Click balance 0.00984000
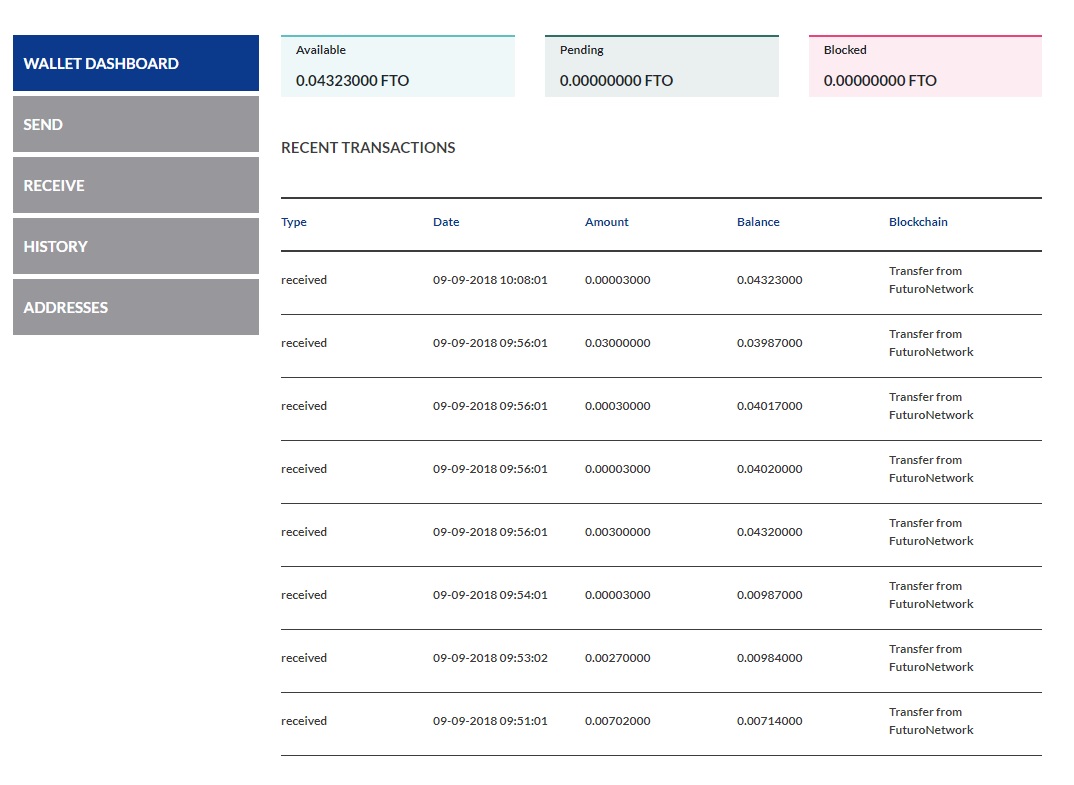Screen dimensions: 1074x785 click(x=769, y=658)
